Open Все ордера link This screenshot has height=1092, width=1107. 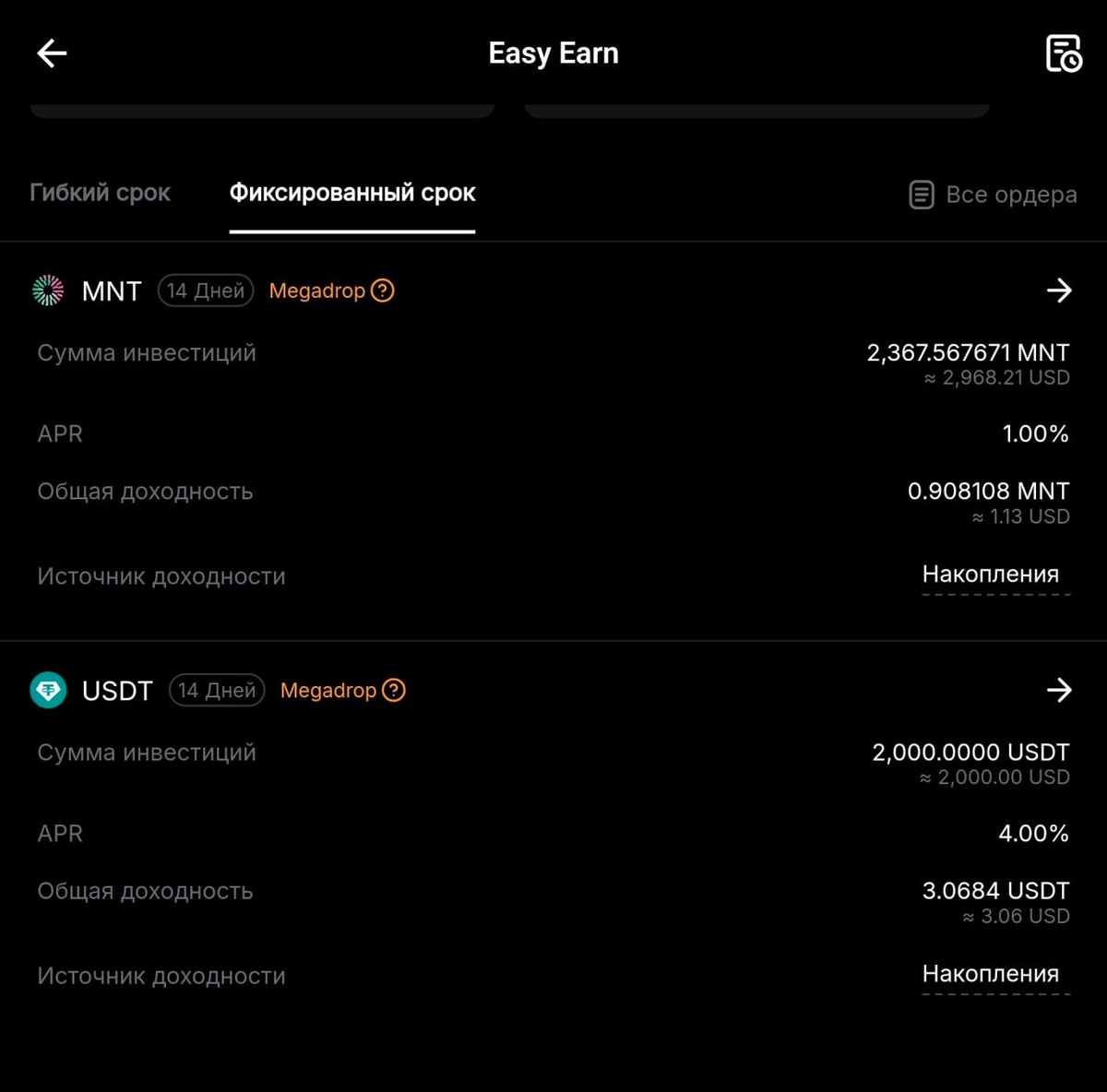coord(1011,195)
